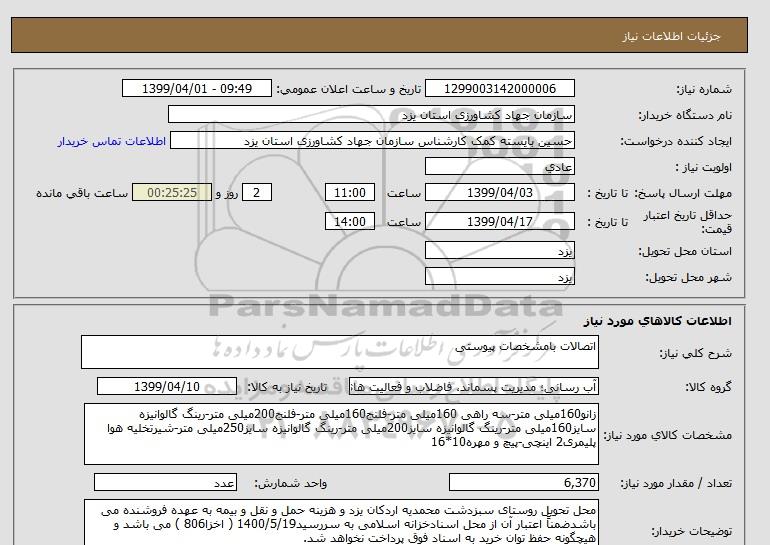Select the announcement date field 1399/04/01 - 09:49

[x=196, y=89]
